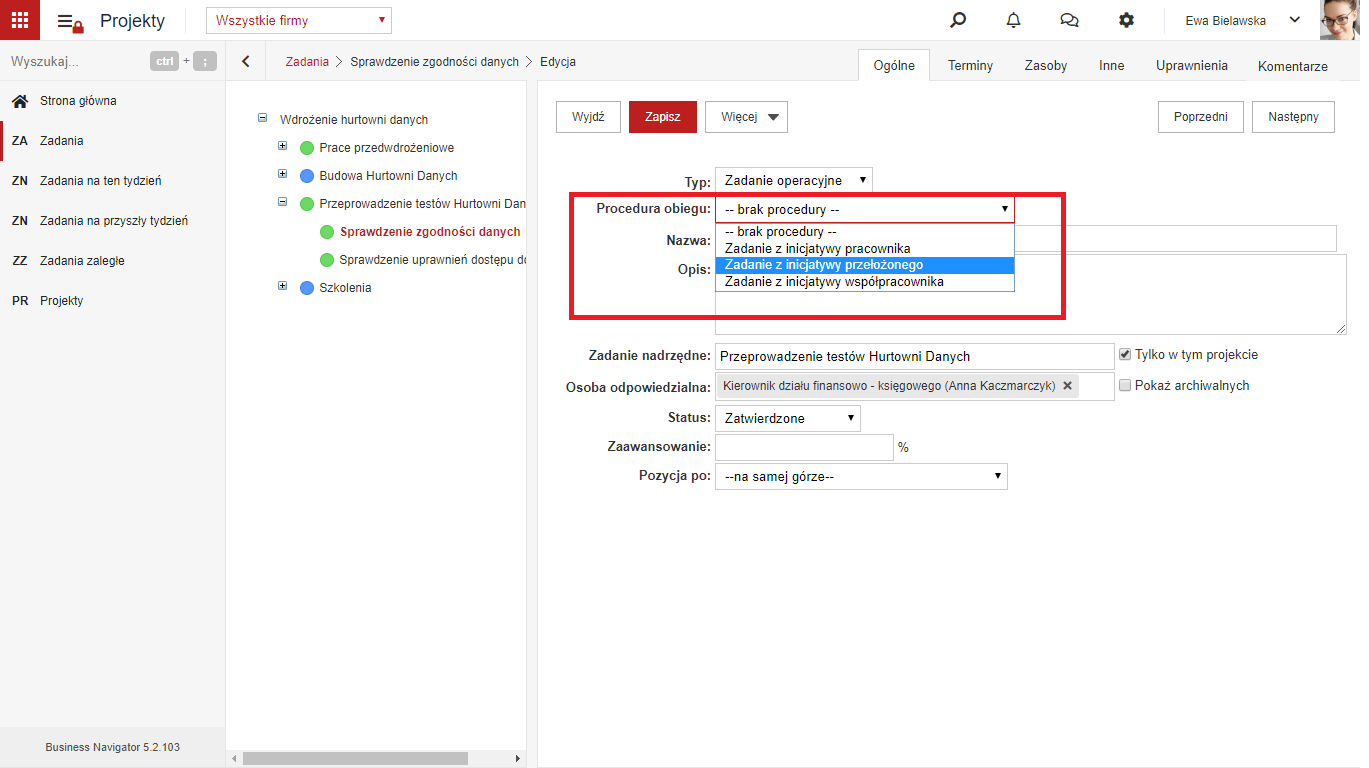
Task: Collapse panel with the back chevron arrow
Action: [x=246, y=61]
